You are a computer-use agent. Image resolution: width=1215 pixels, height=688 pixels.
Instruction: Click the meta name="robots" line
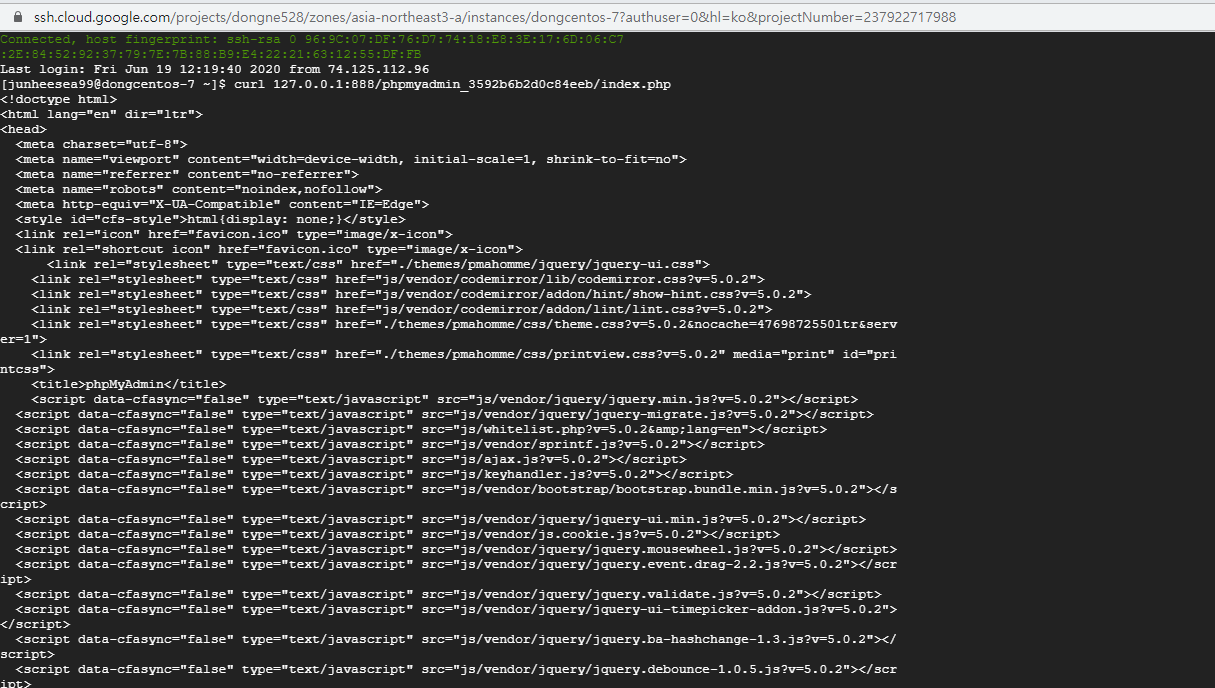pyautogui.click(x=199, y=189)
